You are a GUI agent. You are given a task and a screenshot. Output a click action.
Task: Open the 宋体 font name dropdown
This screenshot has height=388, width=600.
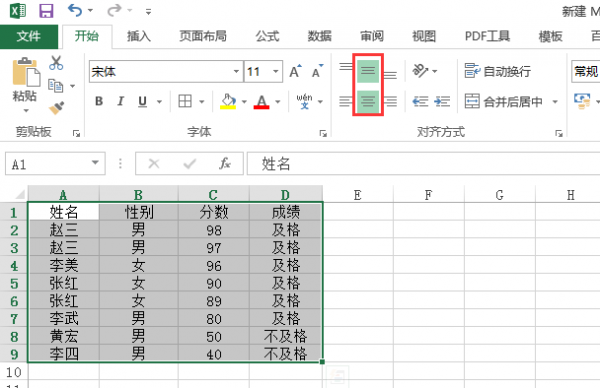[236, 72]
